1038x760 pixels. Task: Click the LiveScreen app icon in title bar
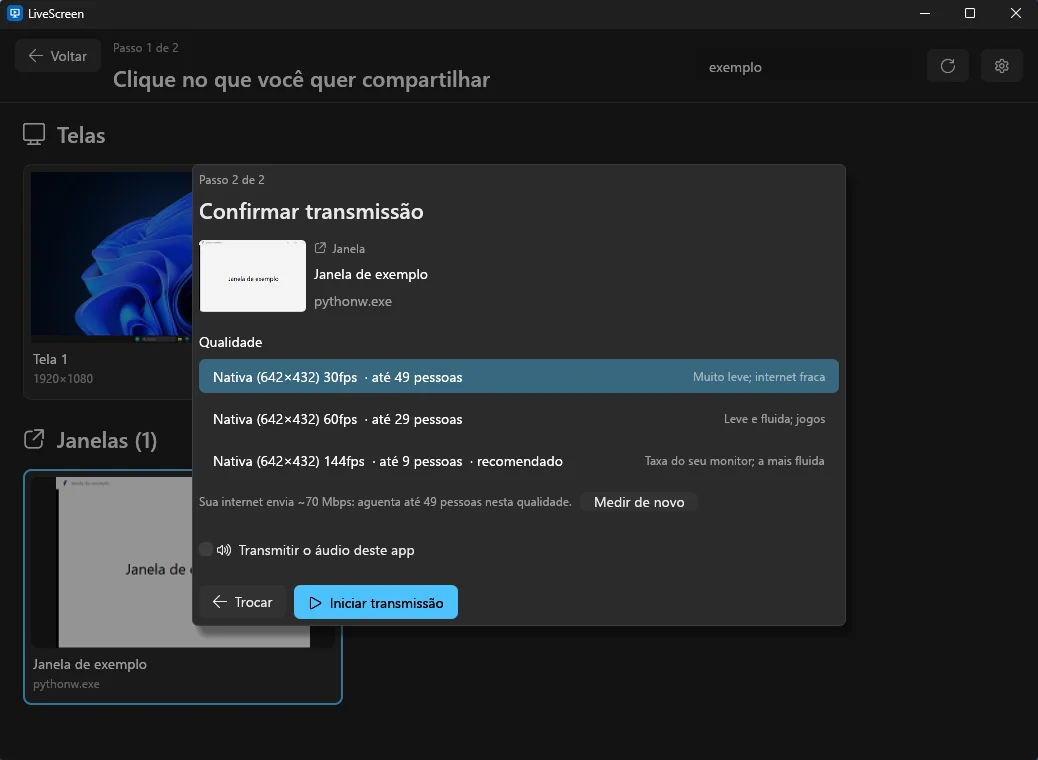point(15,13)
